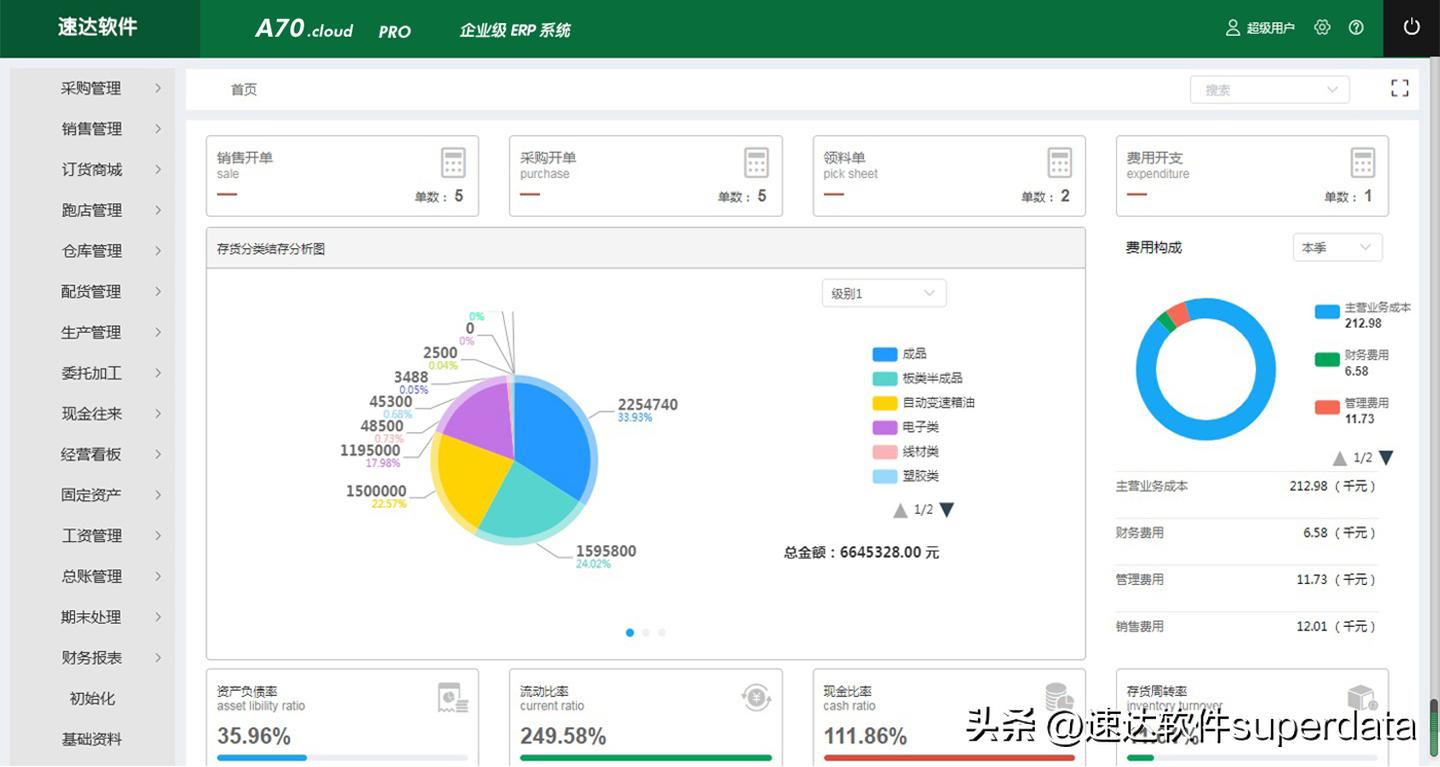Click the 采购开单 purchase card icon

[756, 162]
